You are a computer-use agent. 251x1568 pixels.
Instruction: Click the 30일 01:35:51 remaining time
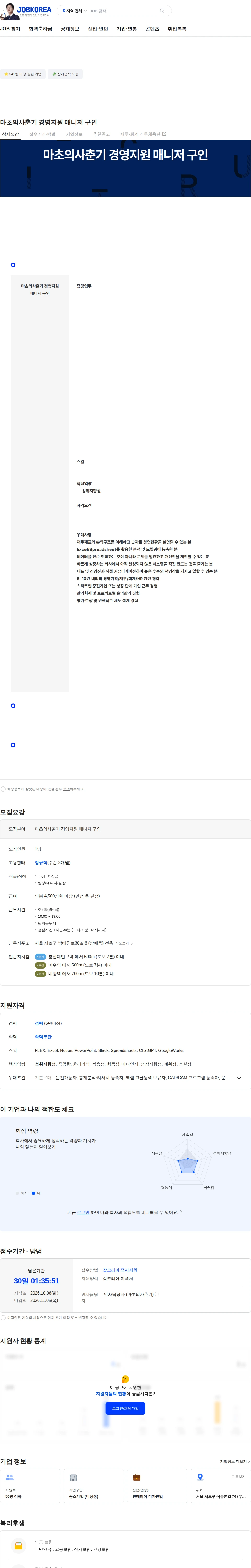pos(37,1280)
